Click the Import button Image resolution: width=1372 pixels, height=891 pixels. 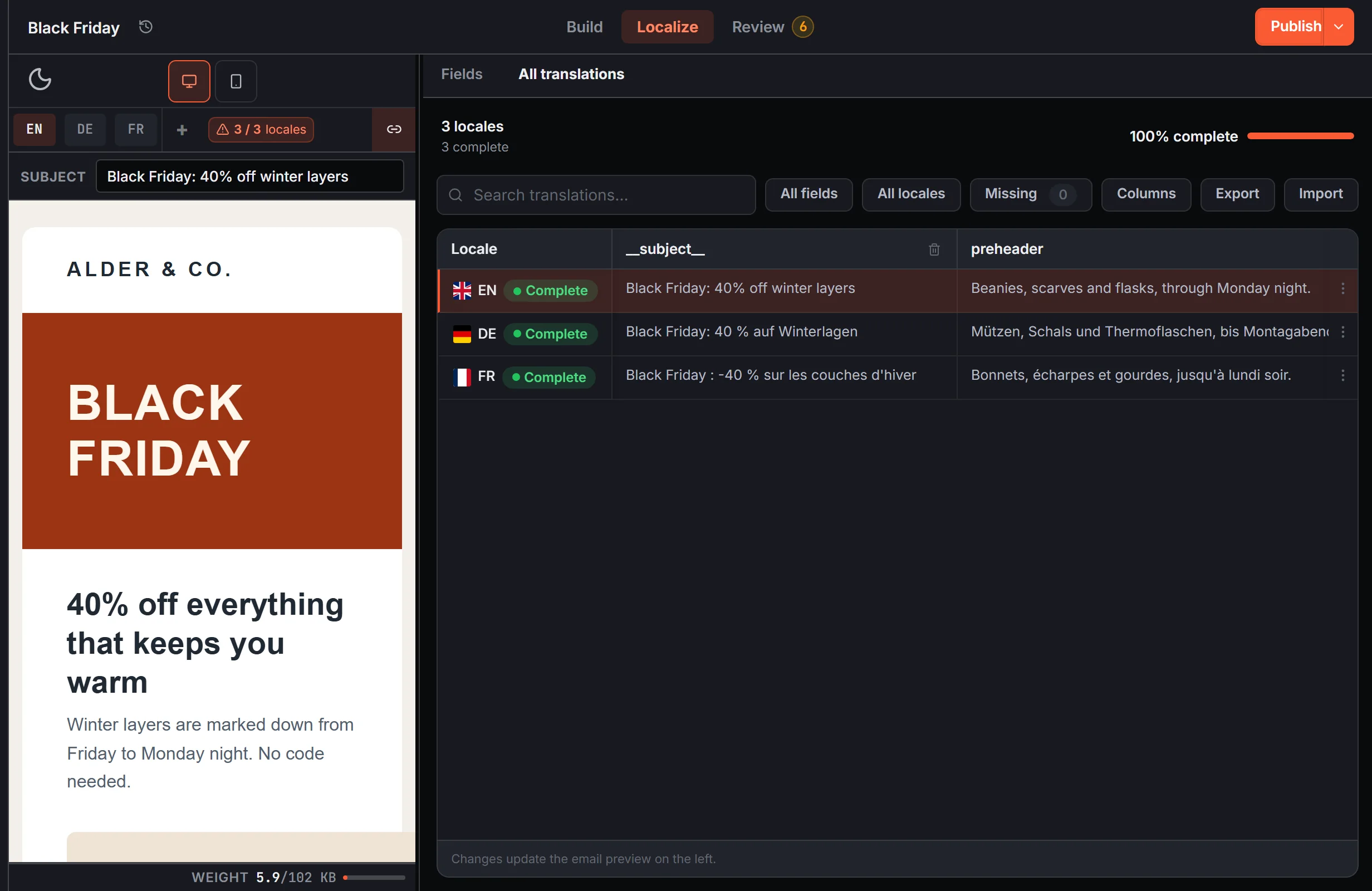click(x=1320, y=194)
